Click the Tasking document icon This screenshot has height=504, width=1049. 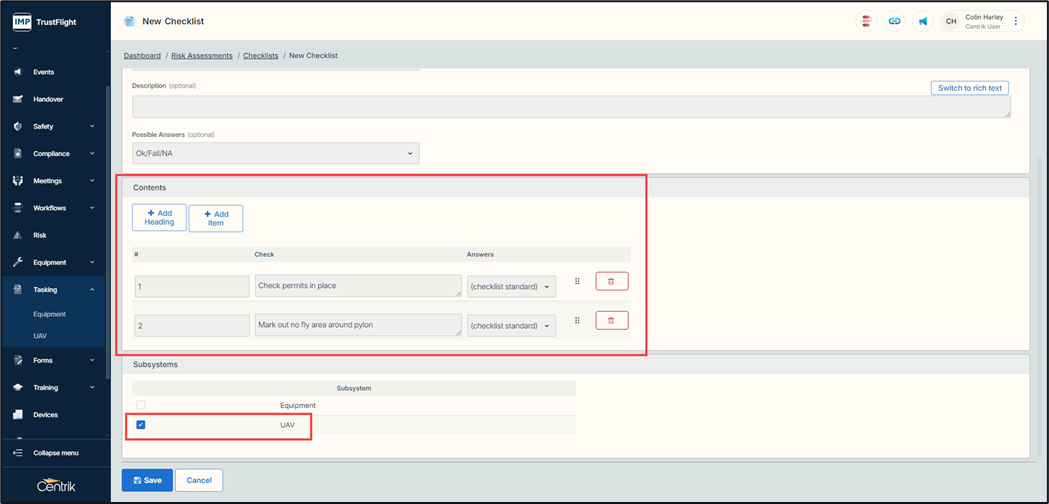click(x=18, y=290)
